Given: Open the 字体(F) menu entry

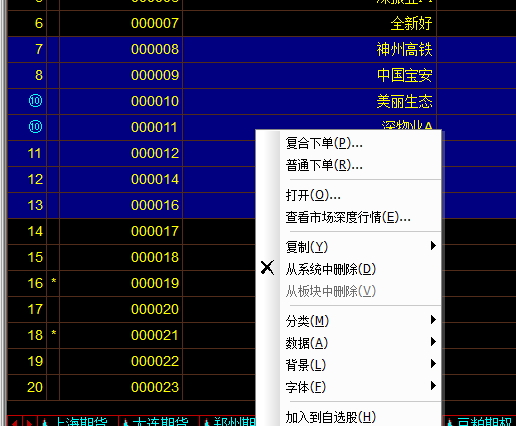Looking at the screenshot, I should (x=349, y=387).
